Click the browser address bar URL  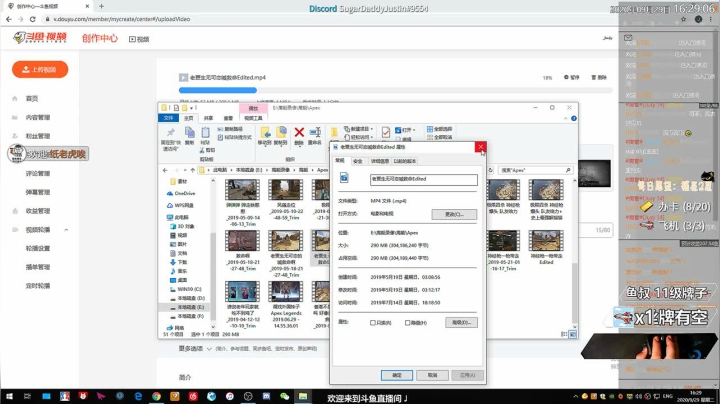pyautogui.click(x=122, y=19)
